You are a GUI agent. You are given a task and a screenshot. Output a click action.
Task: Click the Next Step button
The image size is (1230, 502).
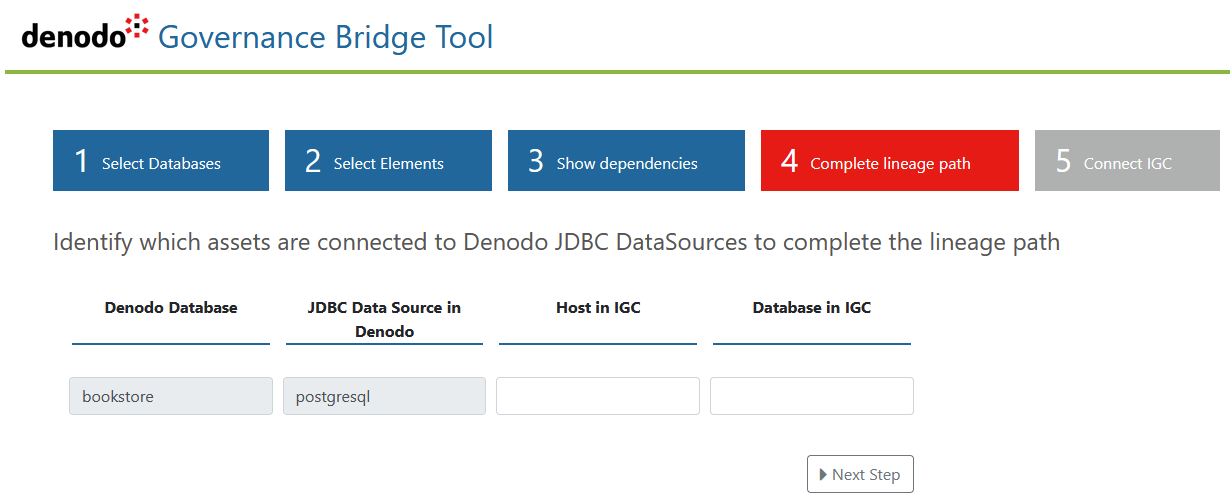(x=860, y=474)
